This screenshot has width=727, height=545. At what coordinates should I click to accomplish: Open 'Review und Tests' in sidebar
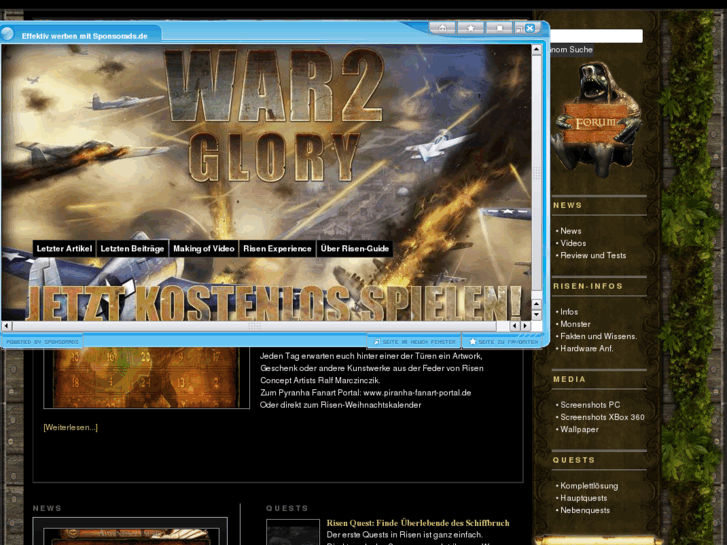click(x=593, y=256)
